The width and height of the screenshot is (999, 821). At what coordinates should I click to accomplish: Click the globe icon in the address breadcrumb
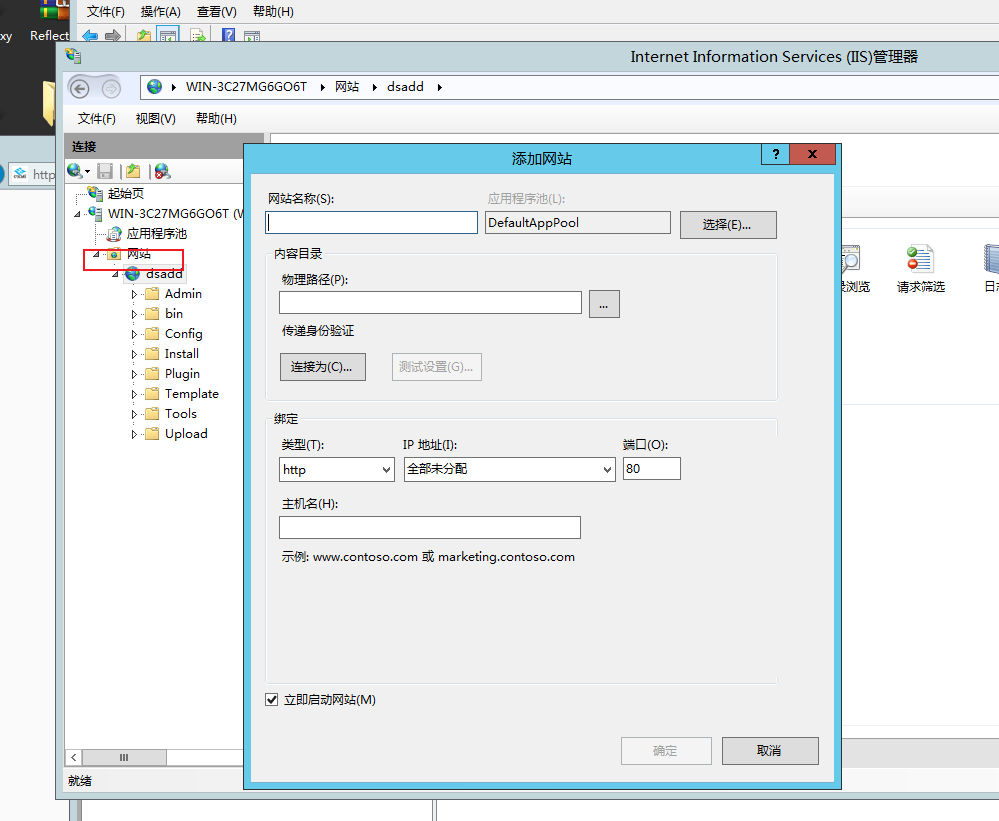pos(154,87)
